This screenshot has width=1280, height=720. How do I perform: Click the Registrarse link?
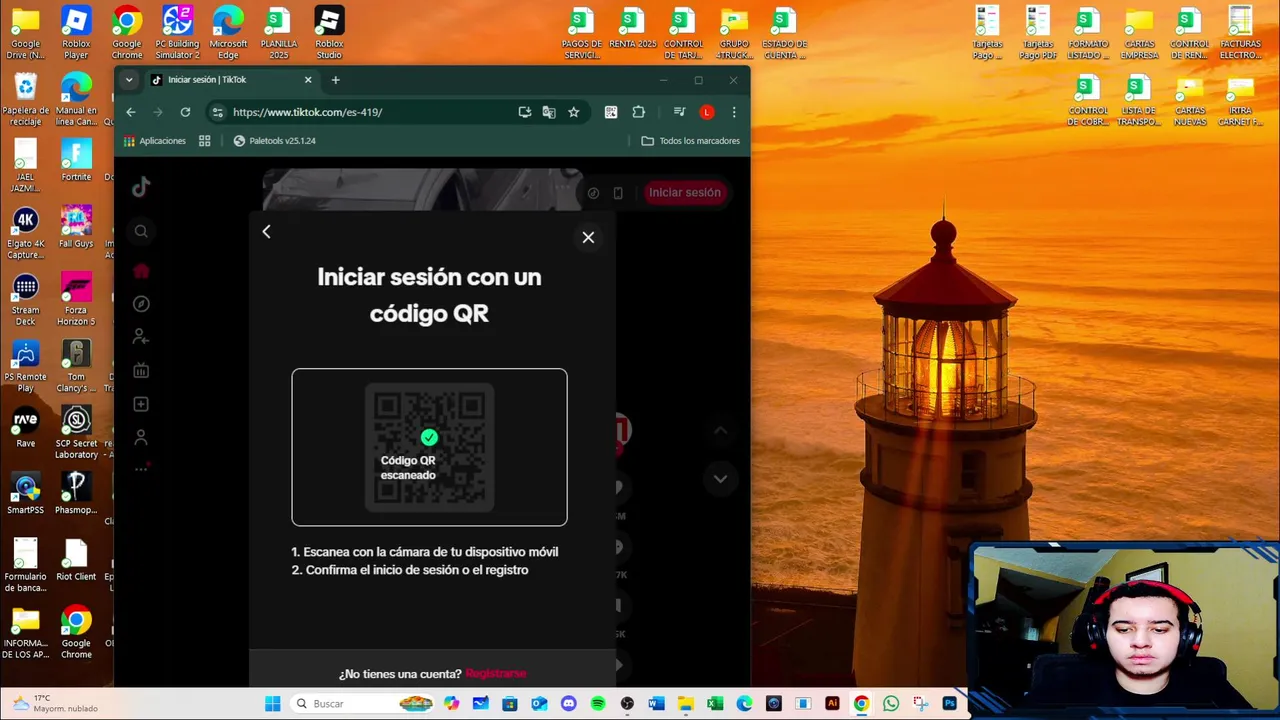[x=496, y=674]
